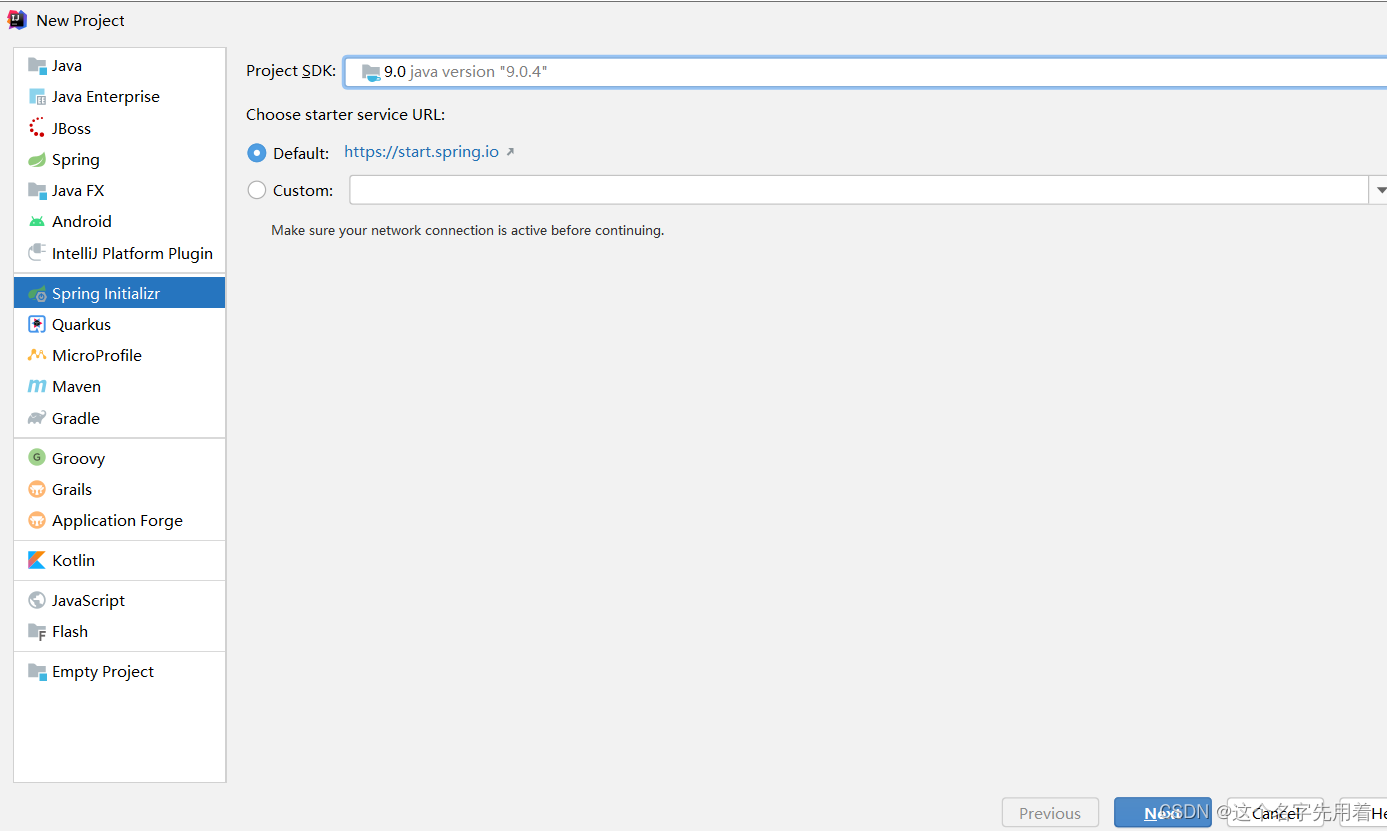The image size is (1387, 831).
Task: Expand the Custom URL history dropdown arrow
Action: pos(1380,190)
